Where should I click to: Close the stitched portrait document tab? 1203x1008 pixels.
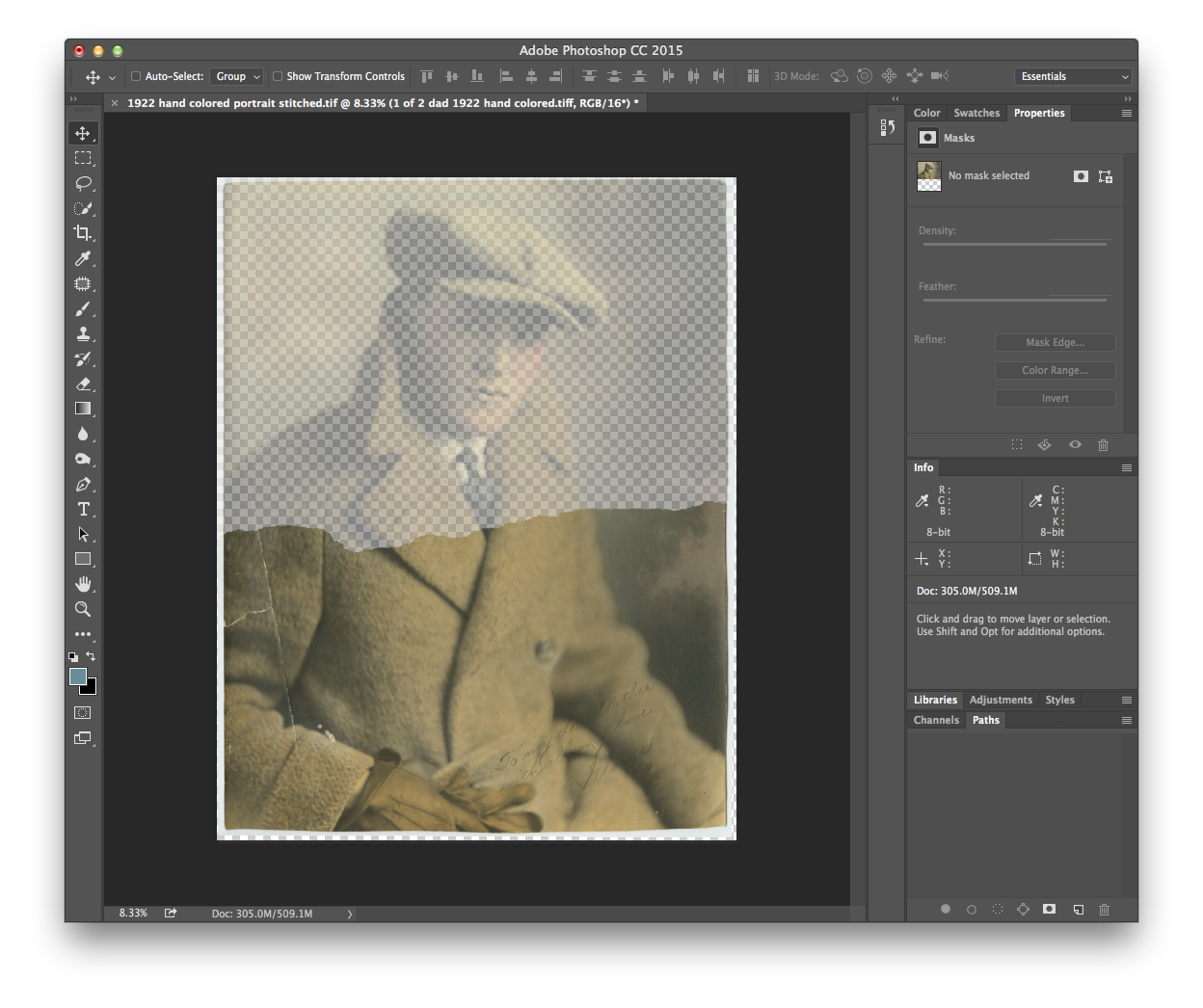pyautogui.click(x=115, y=103)
